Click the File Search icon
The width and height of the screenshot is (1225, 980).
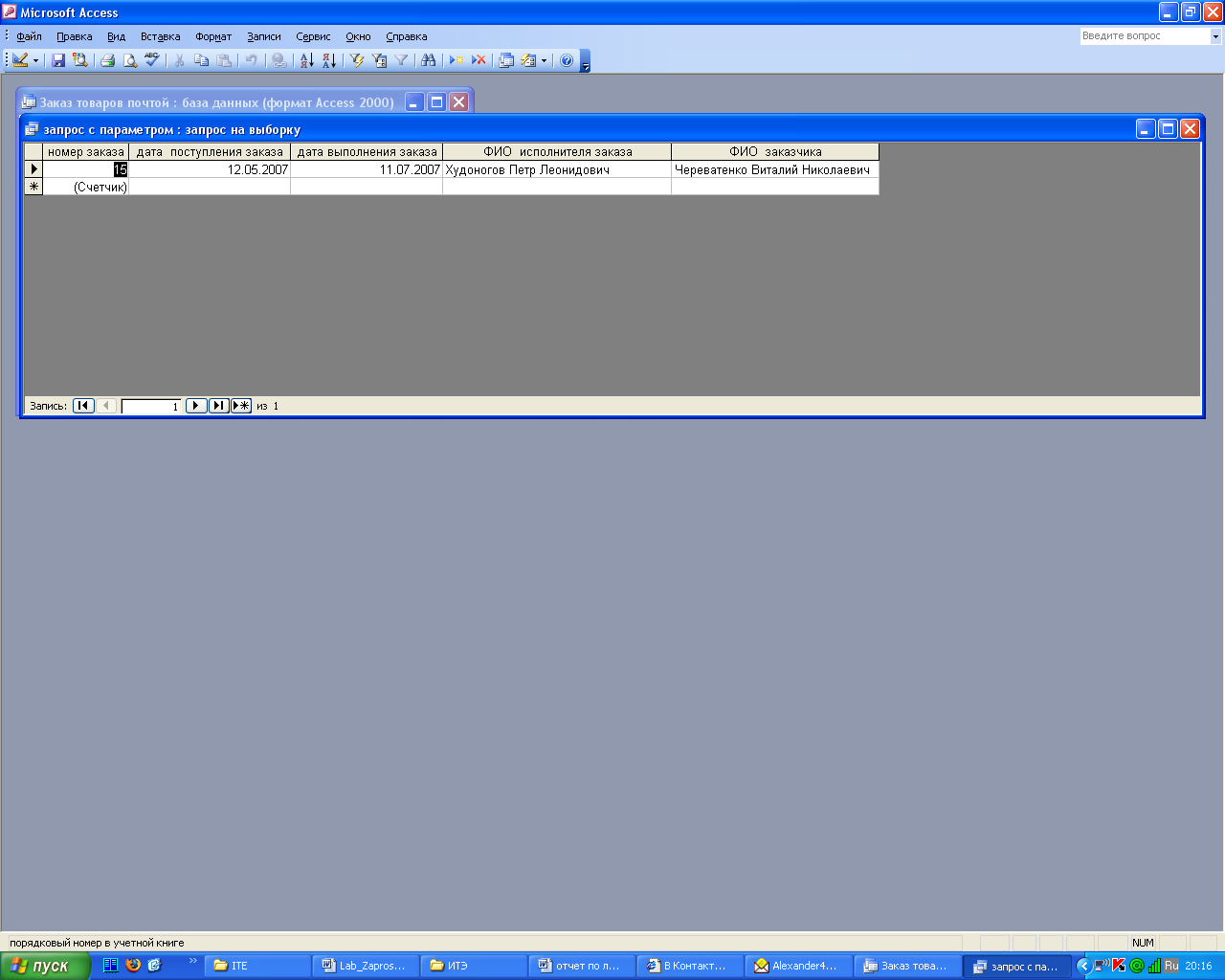(x=79, y=60)
